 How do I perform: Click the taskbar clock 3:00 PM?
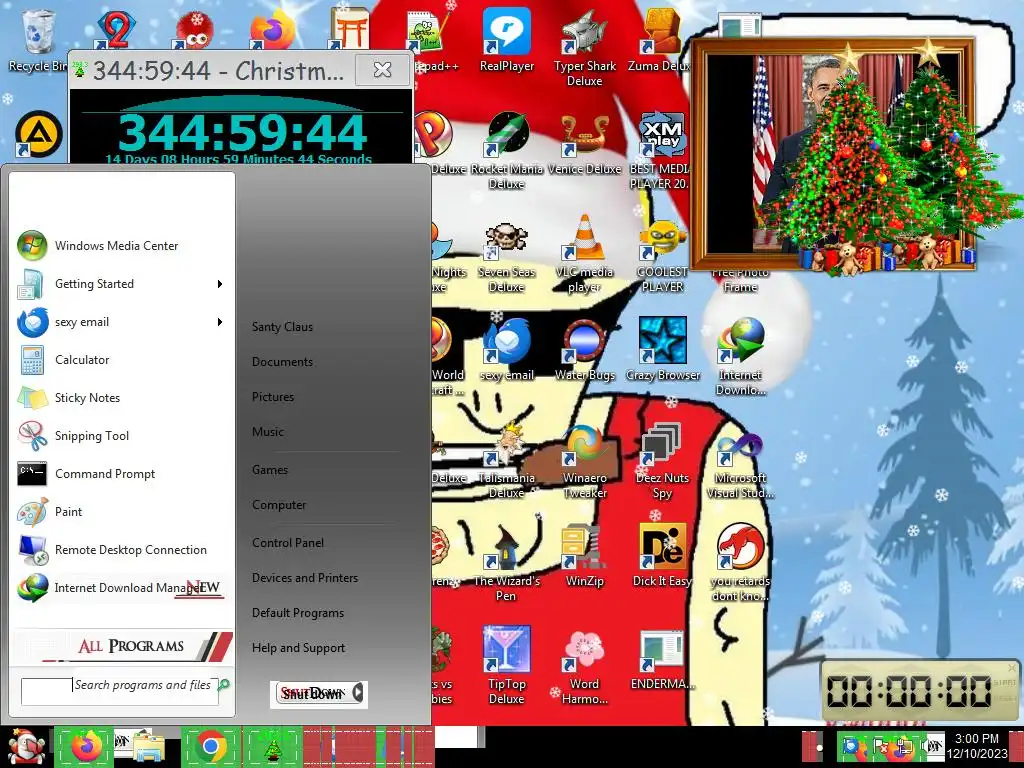[977, 746]
